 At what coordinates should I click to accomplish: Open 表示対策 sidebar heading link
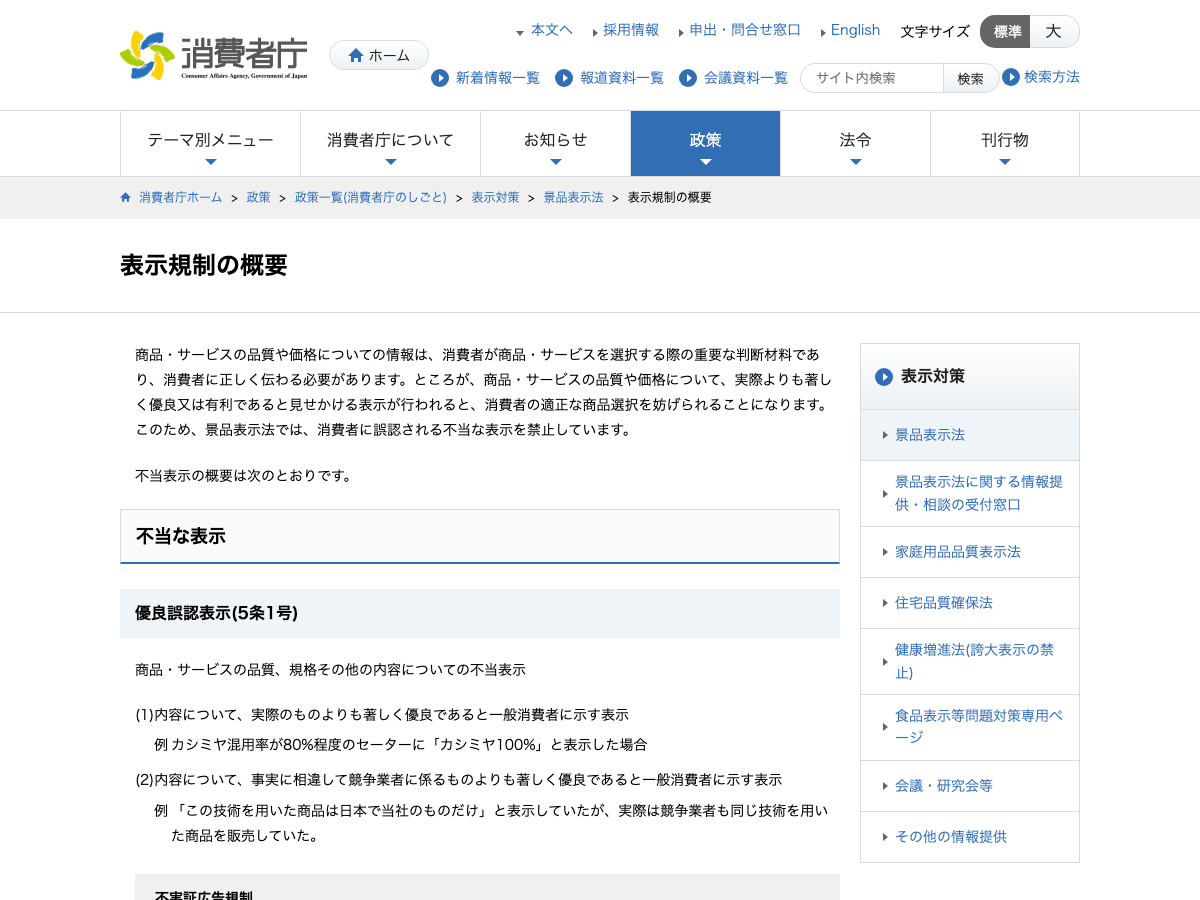pos(933,377)
